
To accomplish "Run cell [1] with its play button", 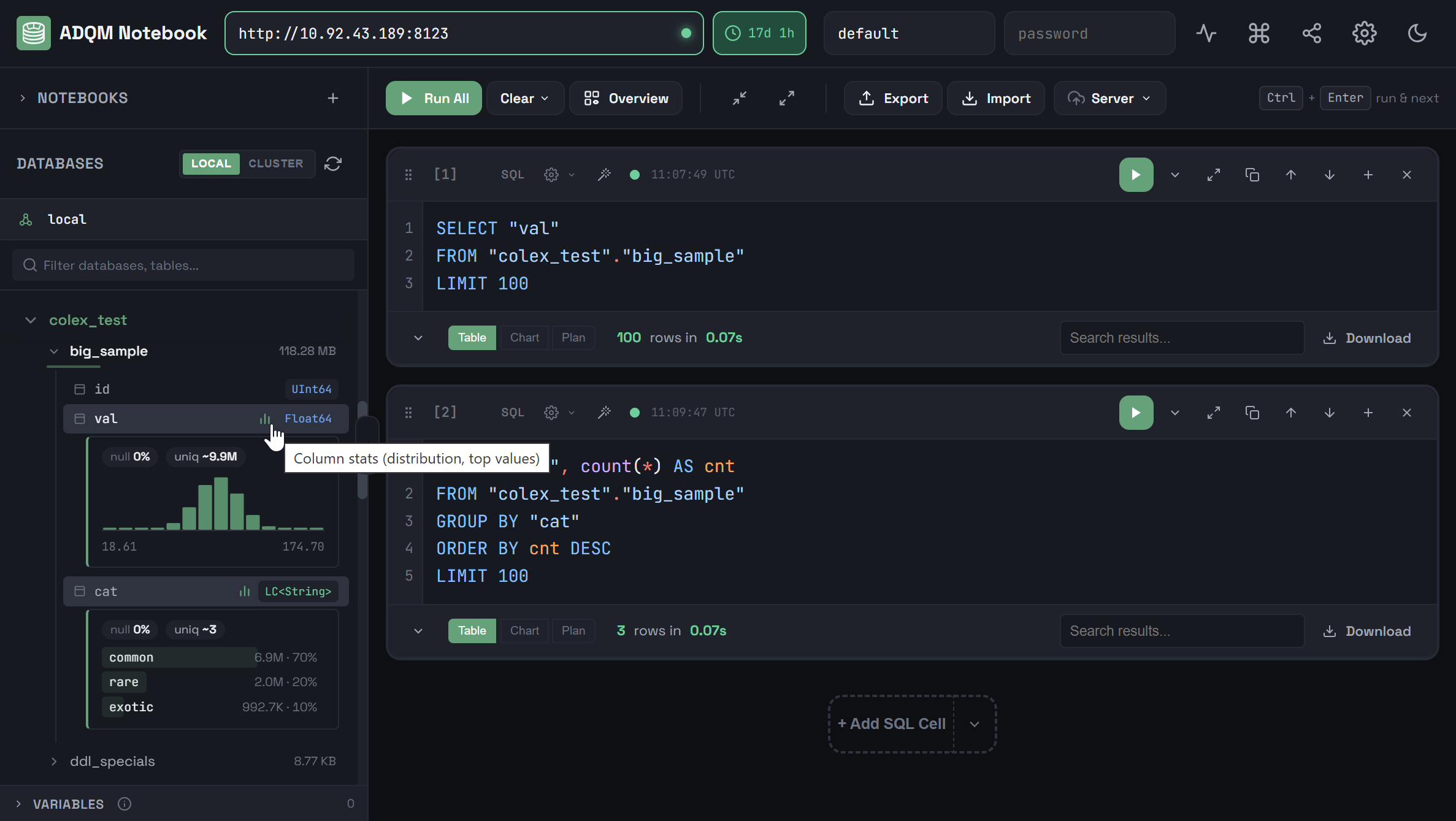I will pyautogui.click(x=1136, y=175).
